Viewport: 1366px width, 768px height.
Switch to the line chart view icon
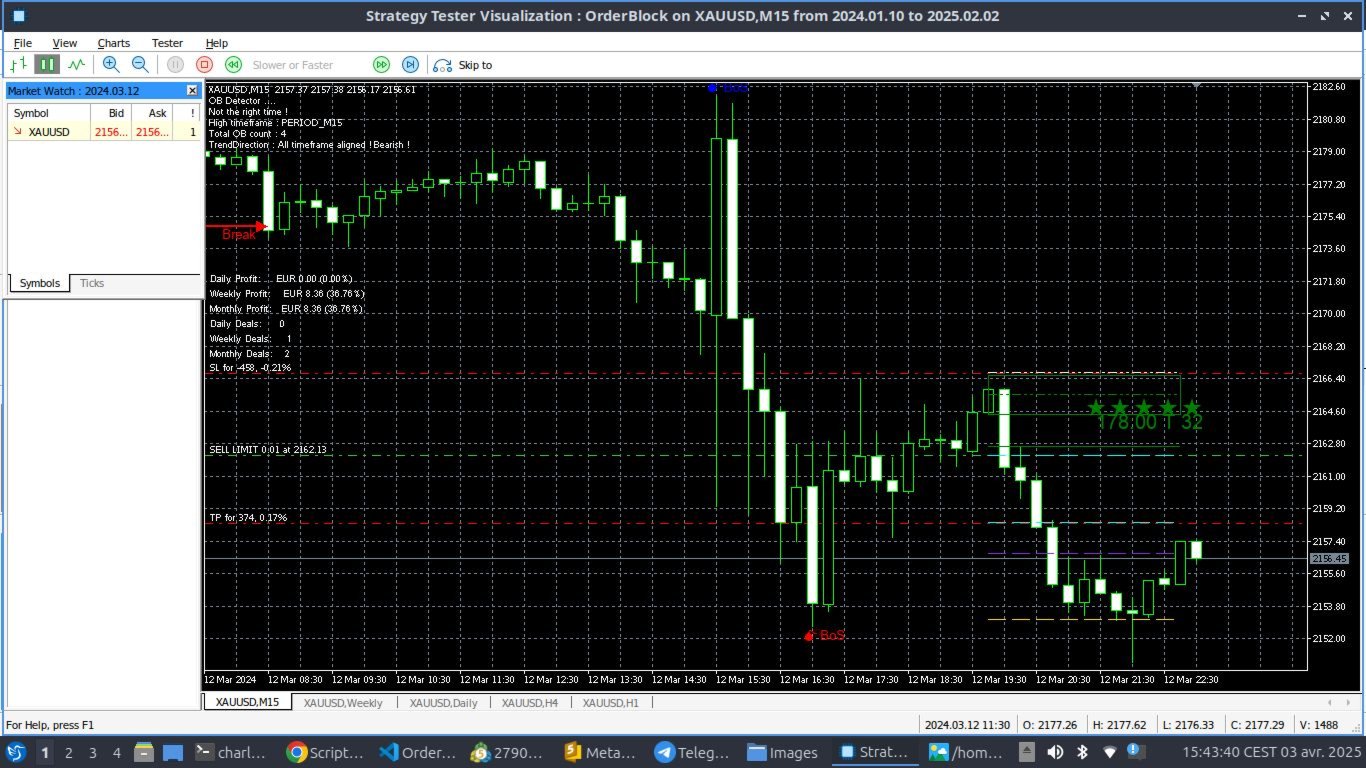(77, 64)
